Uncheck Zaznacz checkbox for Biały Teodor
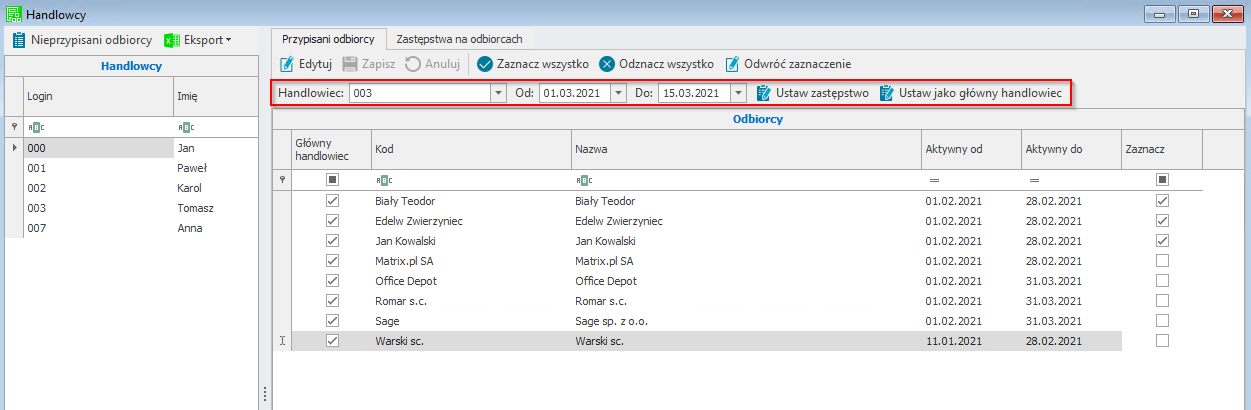The height and width of the screenshot is (410, 1251). tap(1162, 201)
